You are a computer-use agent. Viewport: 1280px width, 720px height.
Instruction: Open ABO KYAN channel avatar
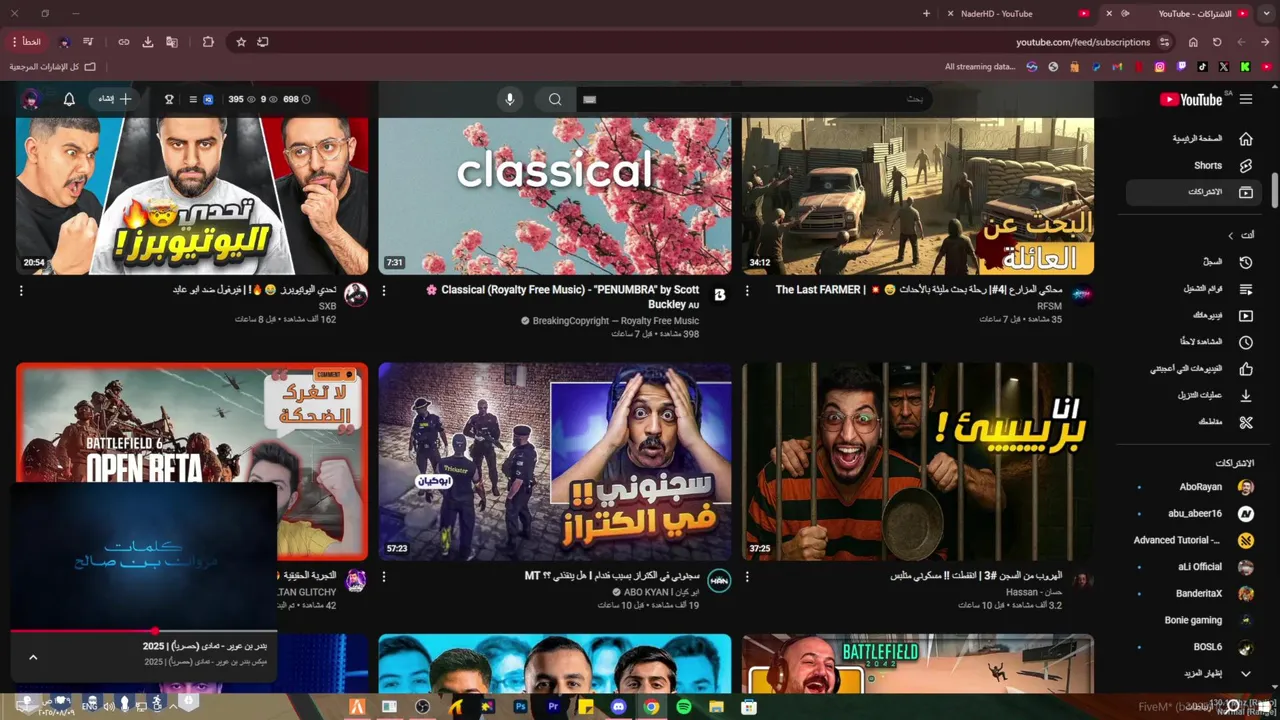click(x=719, y=581)
